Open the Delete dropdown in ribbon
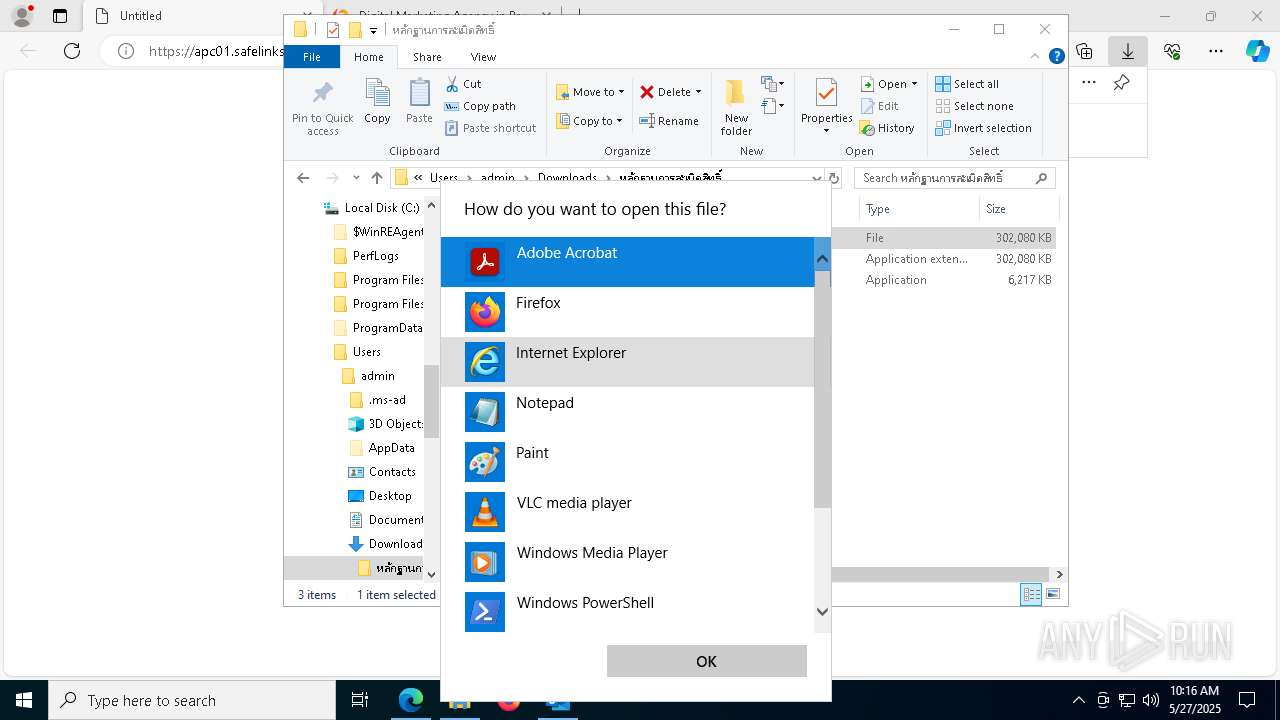This screenshot has height=720, width=1280. pos(671,92)
